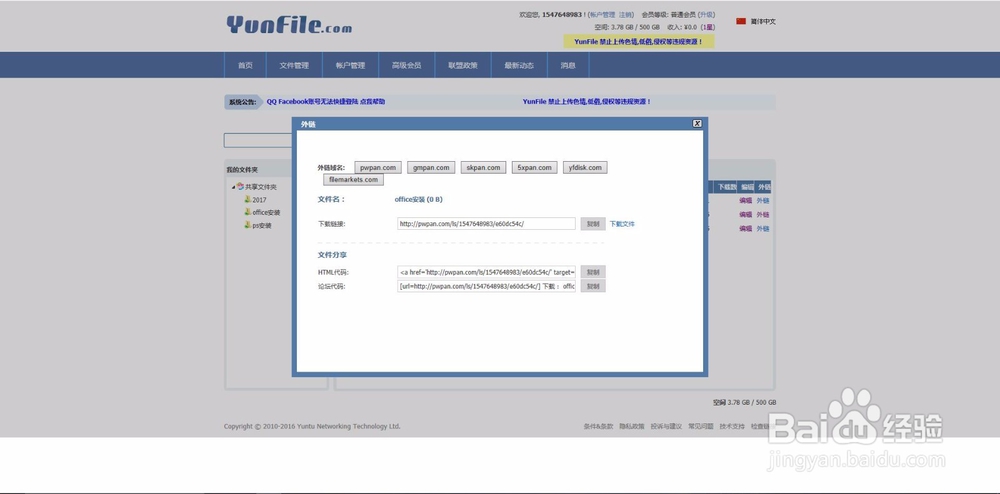The width and height of the screenshot is (1000, 494).
Task: Open the 最新动态 navigation tab
Action: coord(519,65)
